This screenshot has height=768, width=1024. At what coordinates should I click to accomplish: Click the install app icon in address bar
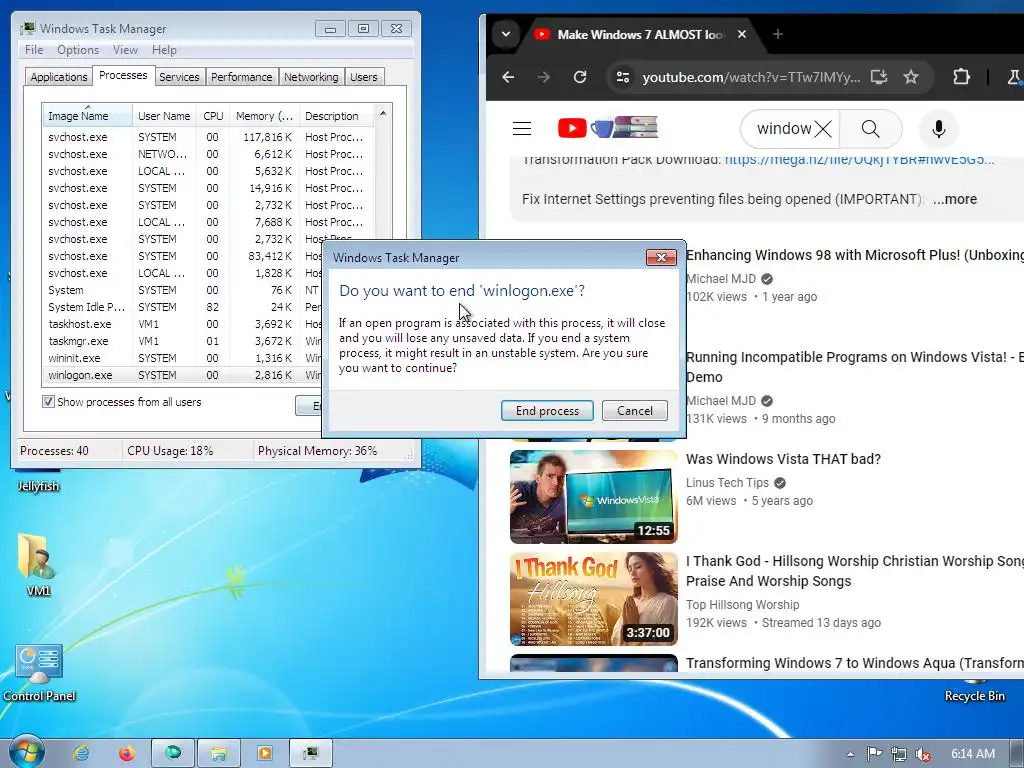(x=879, y=77)
